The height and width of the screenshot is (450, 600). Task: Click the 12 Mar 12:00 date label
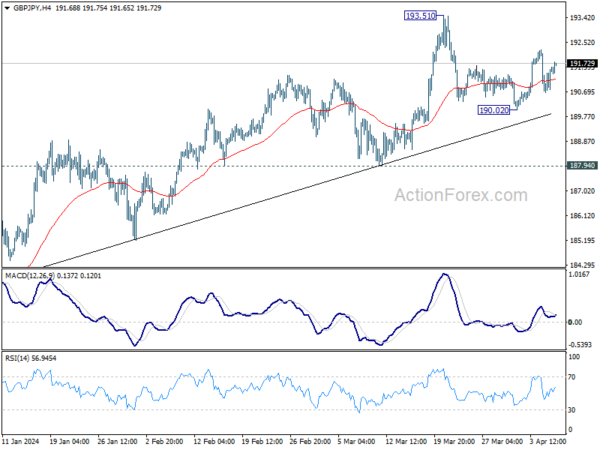406,442
